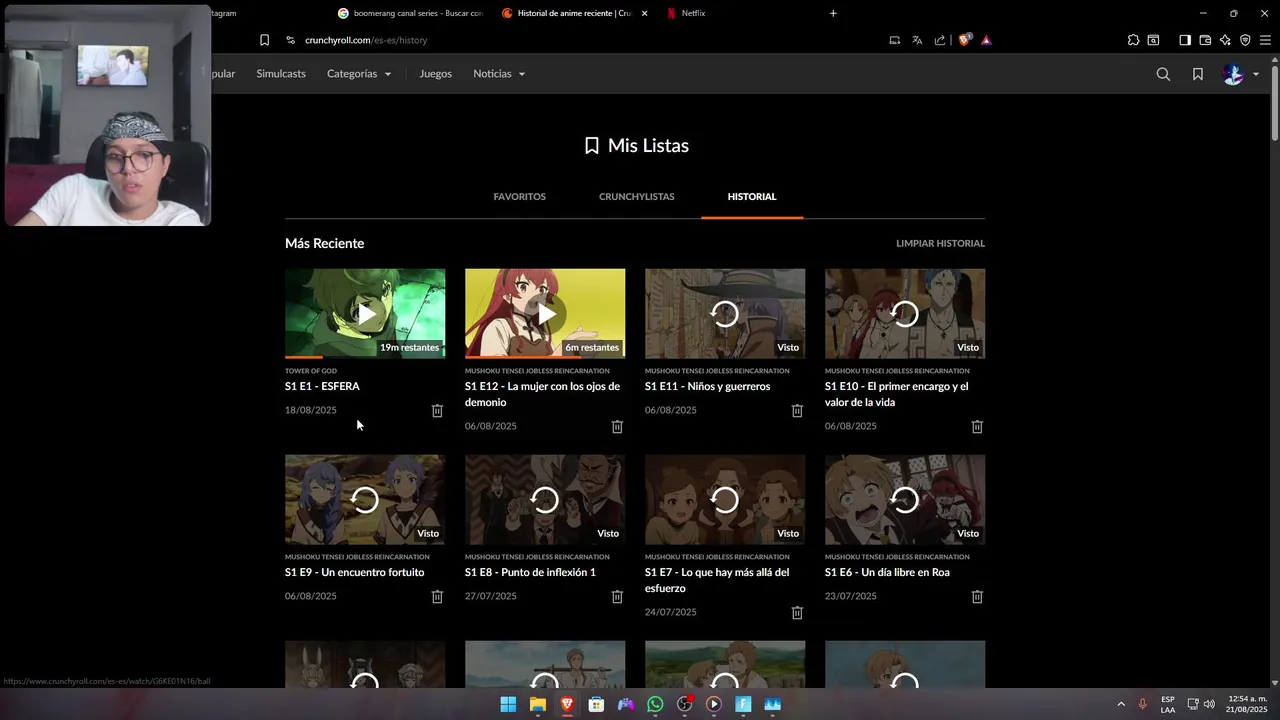The height and width of the screenshot is (720, 1280).
Task: Open Brave VPN shield icon in toolbar
Action: pos(1245,40)
